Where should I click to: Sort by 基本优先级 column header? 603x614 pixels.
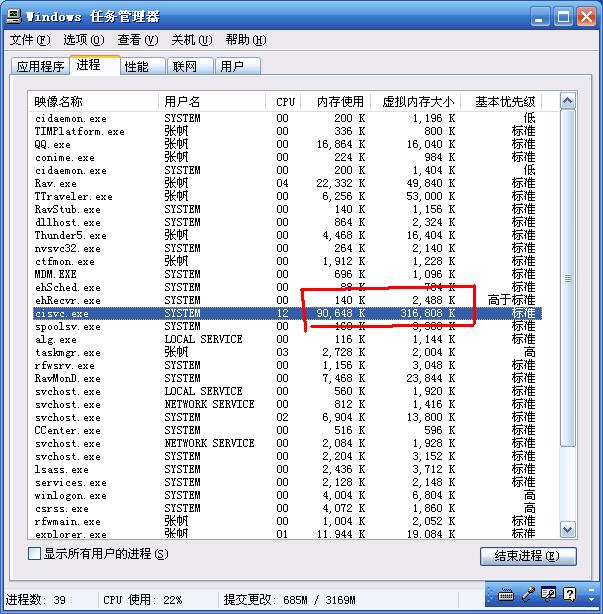pyautogui.click(x=501, y=102)
